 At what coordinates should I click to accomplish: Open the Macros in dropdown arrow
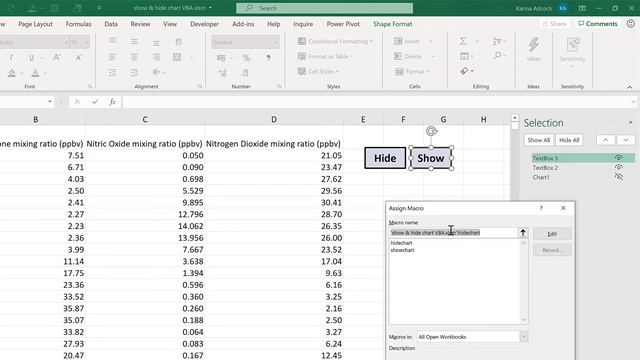[524, 337]
